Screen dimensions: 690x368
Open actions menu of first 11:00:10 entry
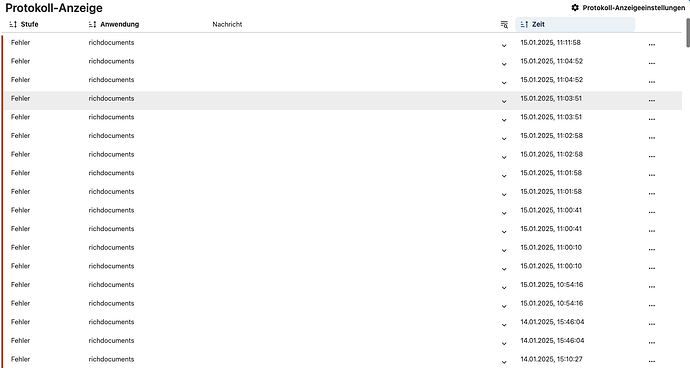652,250
